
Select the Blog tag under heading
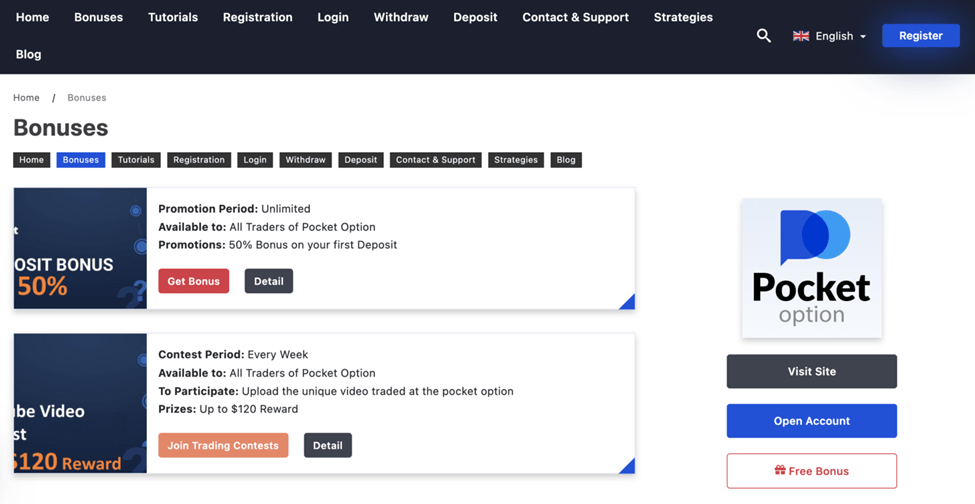[566, 160]
